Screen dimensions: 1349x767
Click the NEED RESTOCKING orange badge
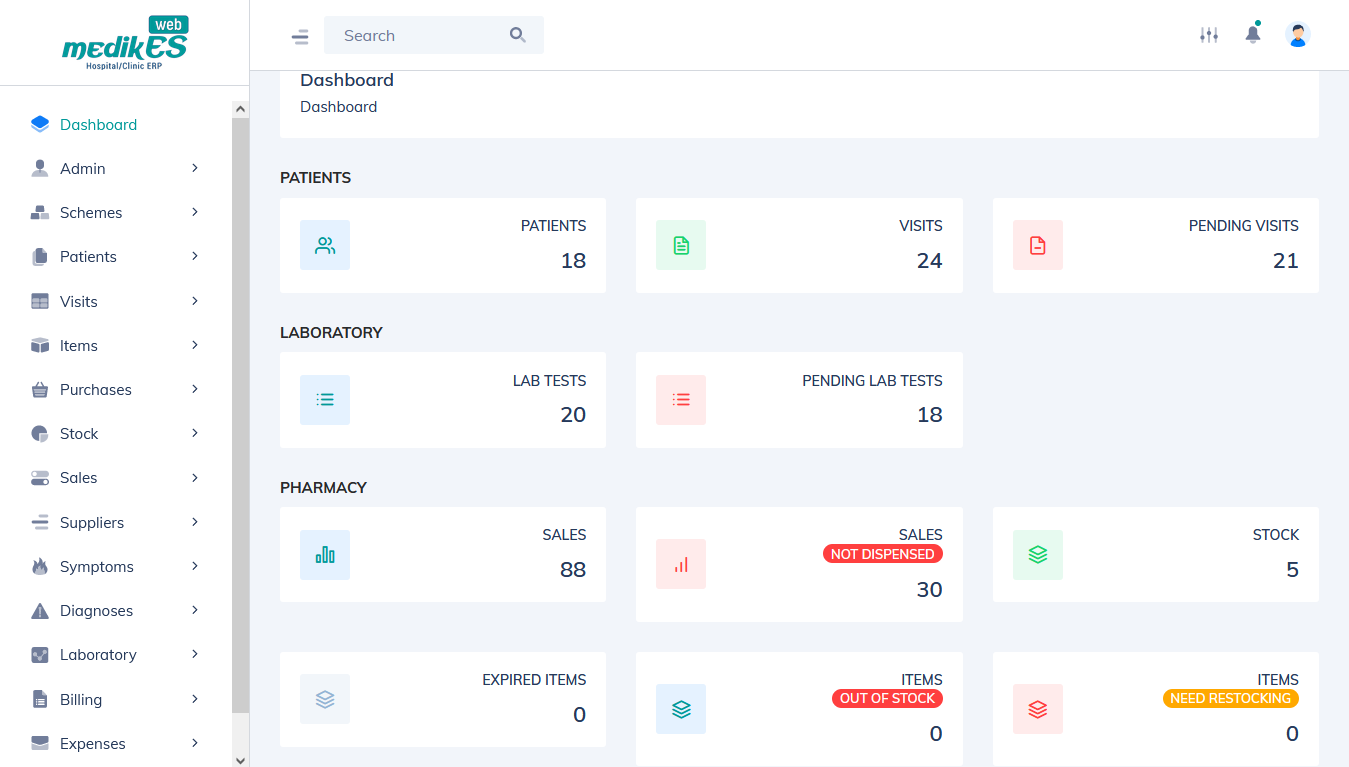[x=1230, y=699]
